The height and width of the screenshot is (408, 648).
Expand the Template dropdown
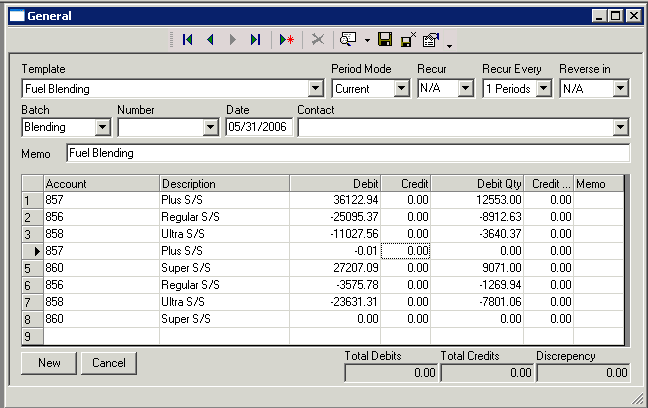(316, 88)
